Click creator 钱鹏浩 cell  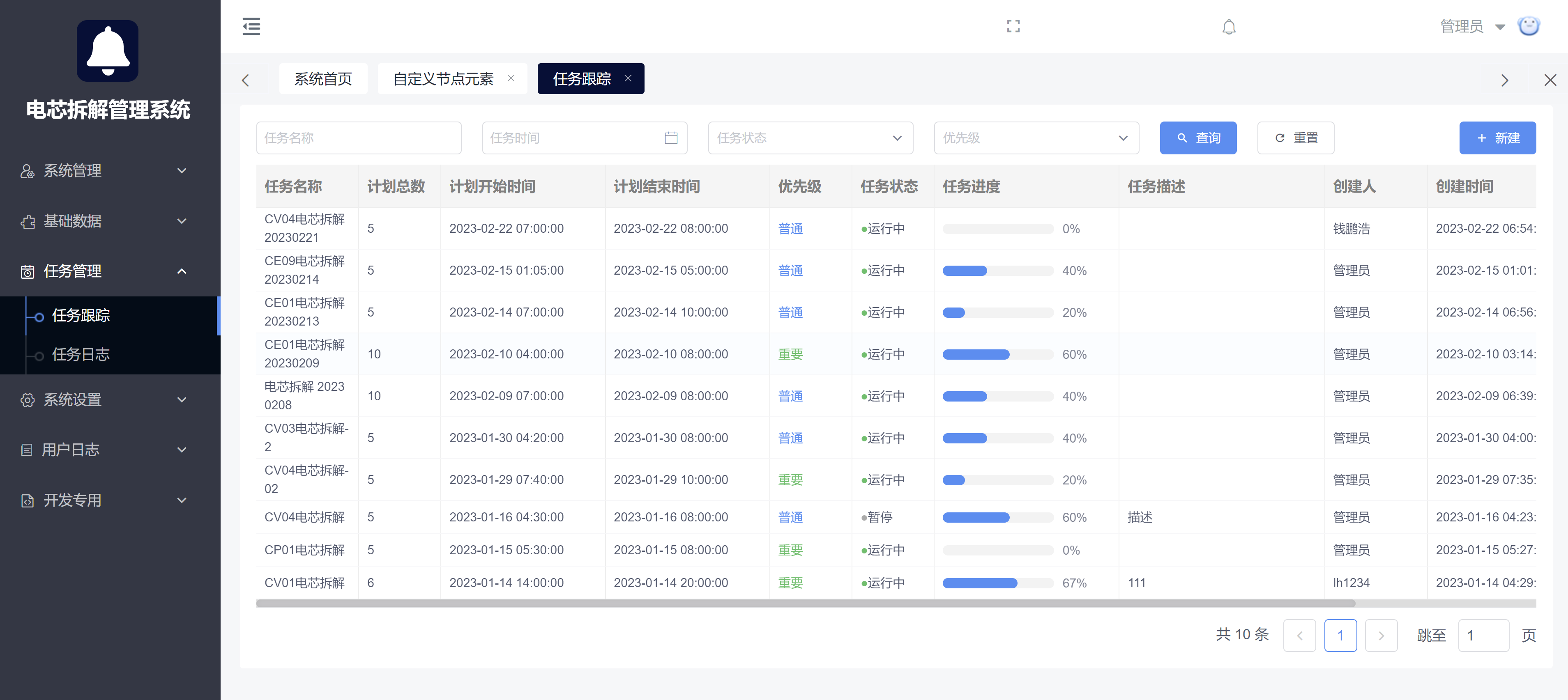click(x=1351, y=229)
